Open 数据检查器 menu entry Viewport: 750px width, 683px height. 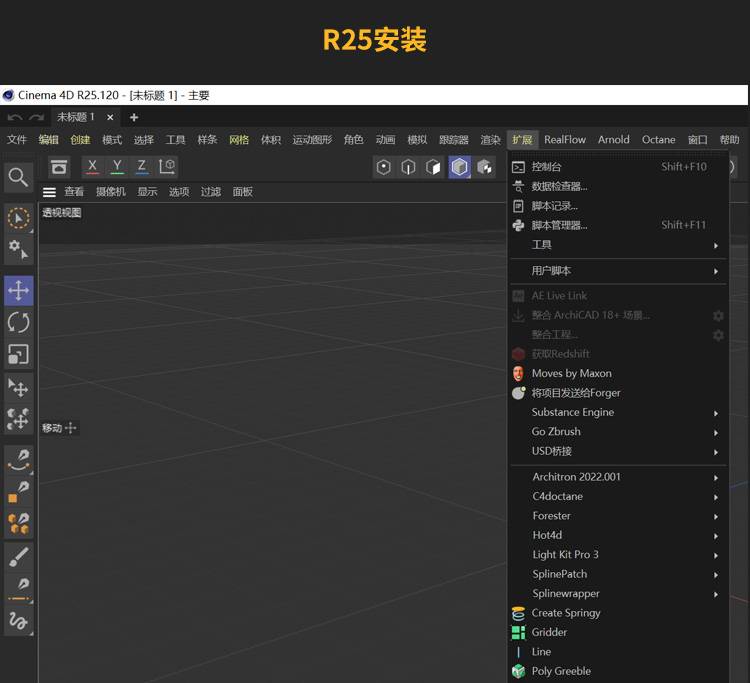[x=618, y=186]
